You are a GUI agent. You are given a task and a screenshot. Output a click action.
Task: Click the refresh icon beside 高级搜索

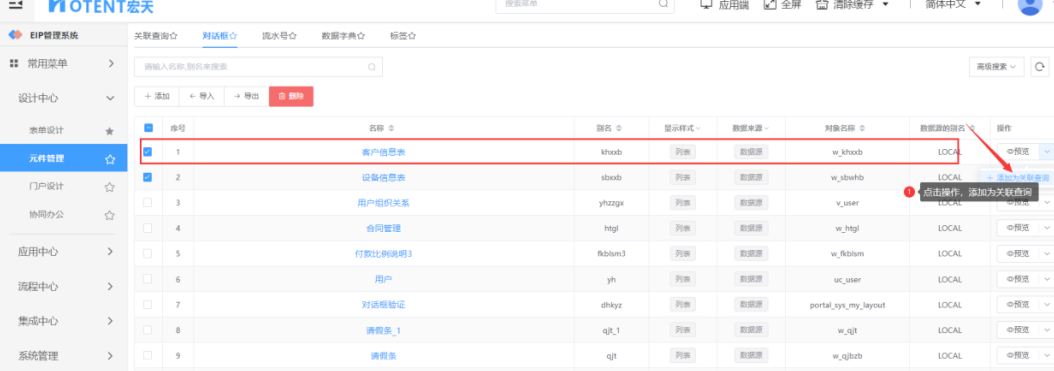[x=1040, y=67]
